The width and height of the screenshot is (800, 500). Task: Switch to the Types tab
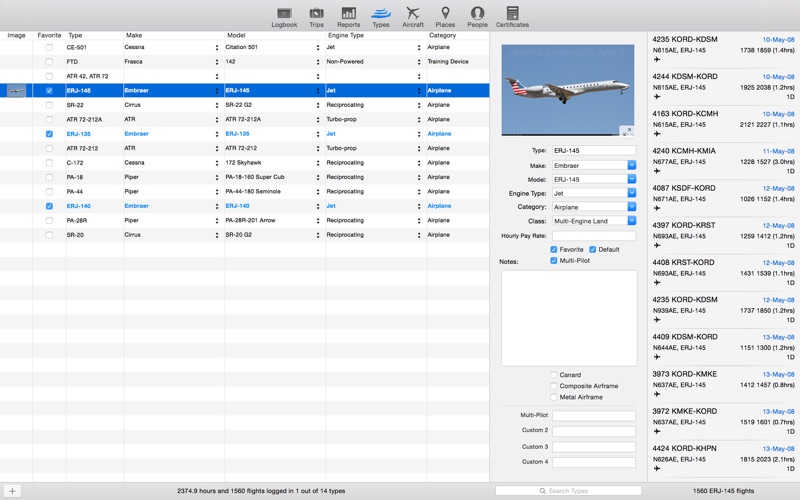[x=380, y=15]
